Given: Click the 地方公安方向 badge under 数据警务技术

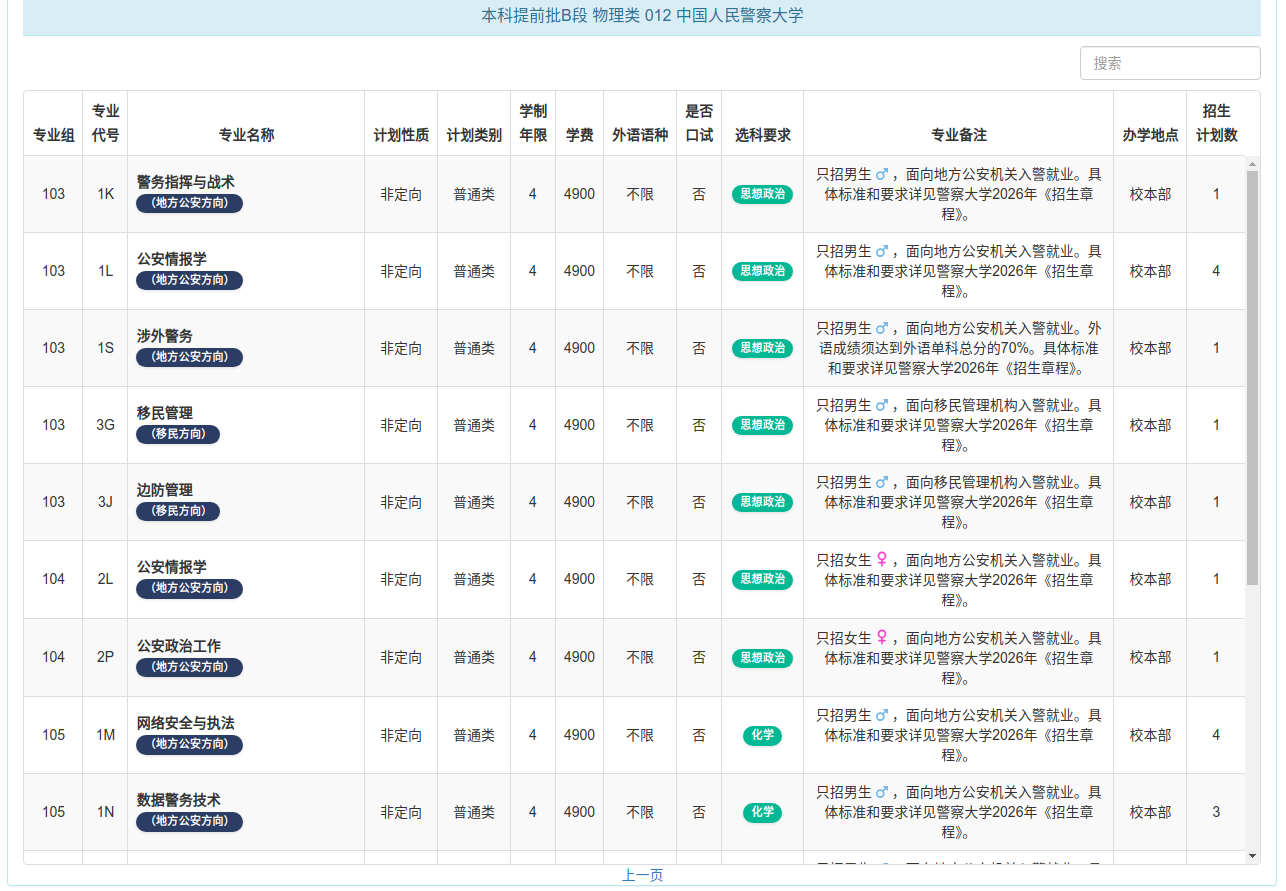Looking at the screenshot, I should point(190,821).
